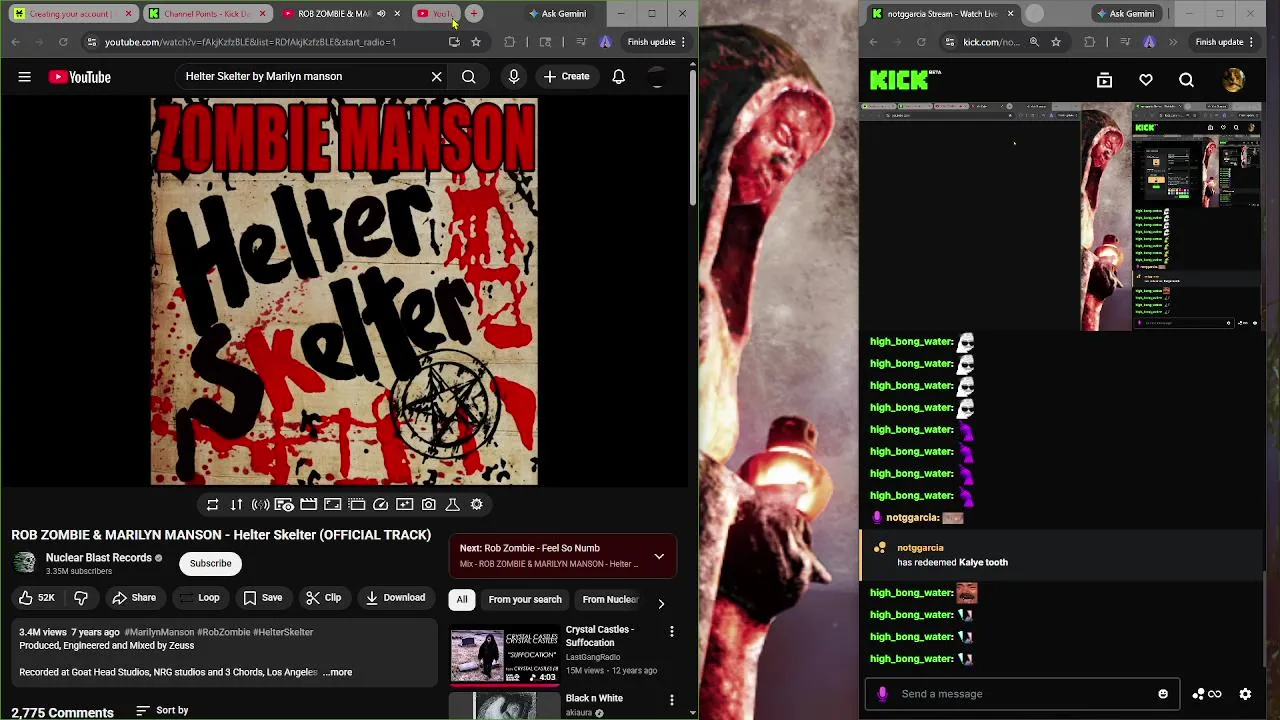Select the From your search chip
The height and width of the screenshot is (720, 1280).
pos(525,599)
